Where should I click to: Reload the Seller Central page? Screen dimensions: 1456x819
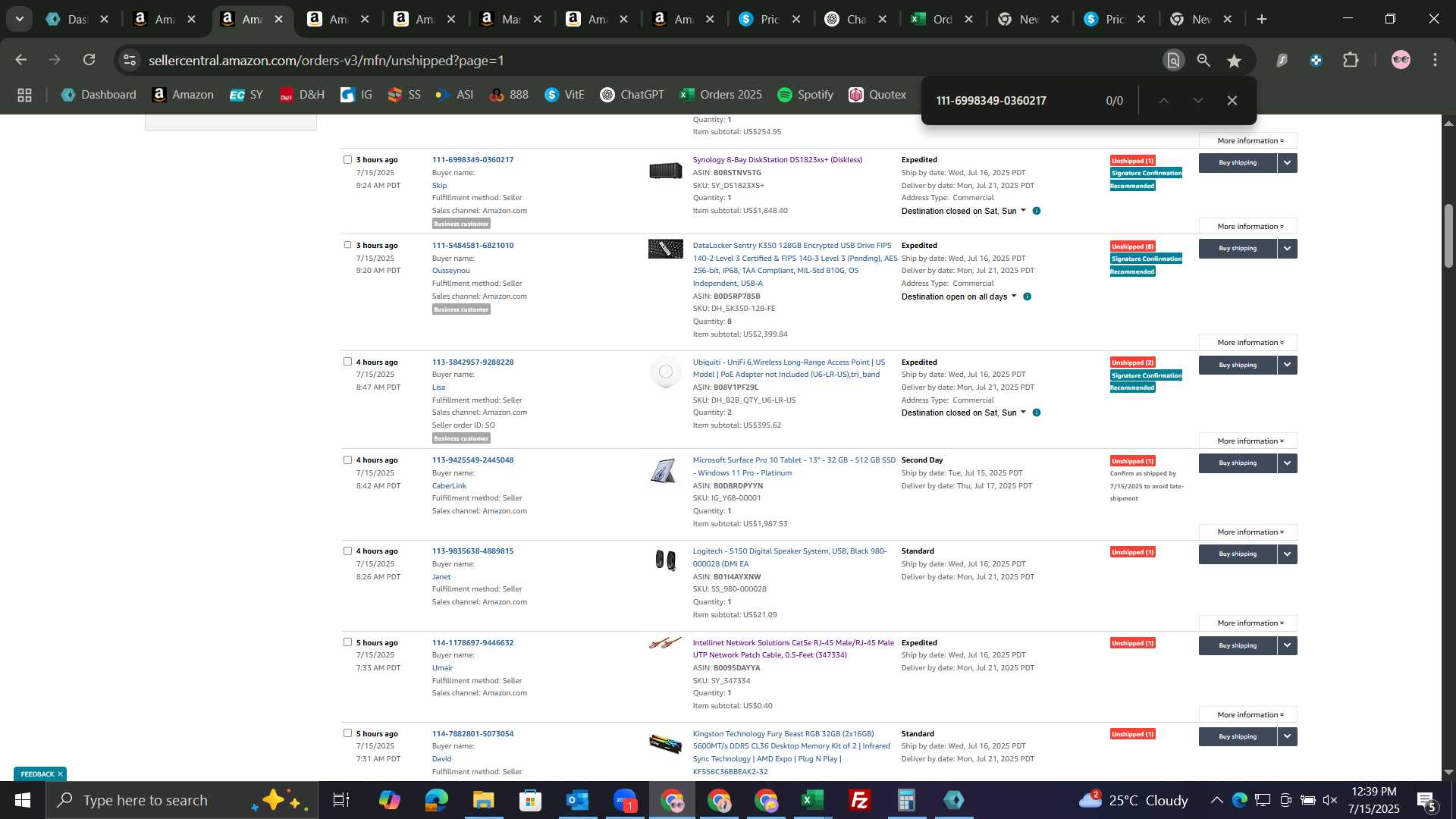click(x=89, y=60)
